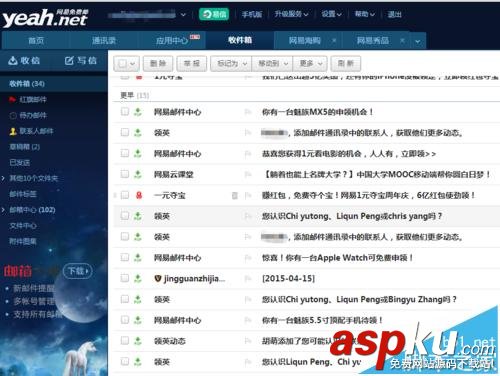Open the 移动到 dropdown
This screenshot has width=500, height=376.
point(272,63)
